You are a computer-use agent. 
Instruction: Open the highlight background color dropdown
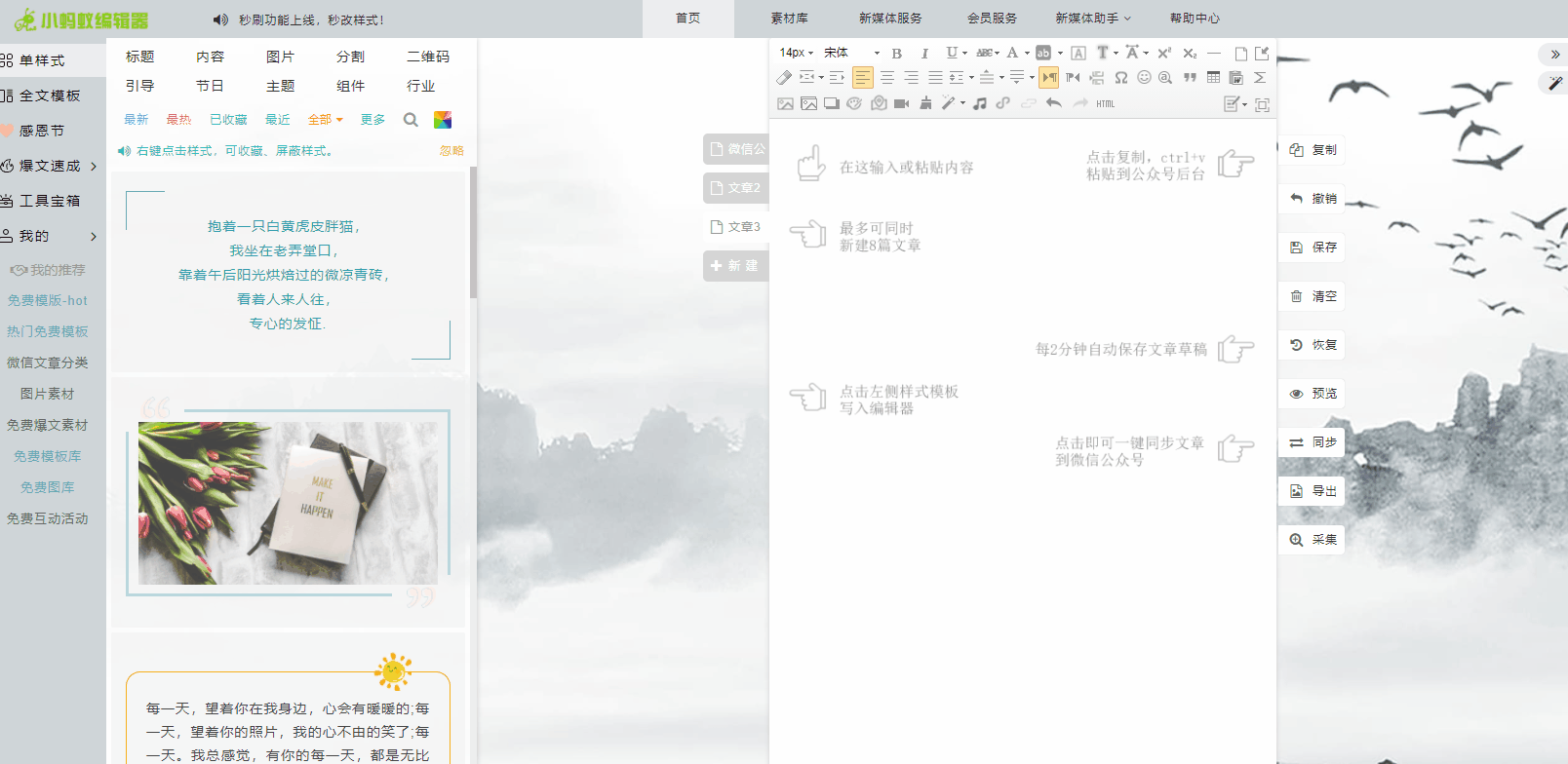tap(1060, 53)
